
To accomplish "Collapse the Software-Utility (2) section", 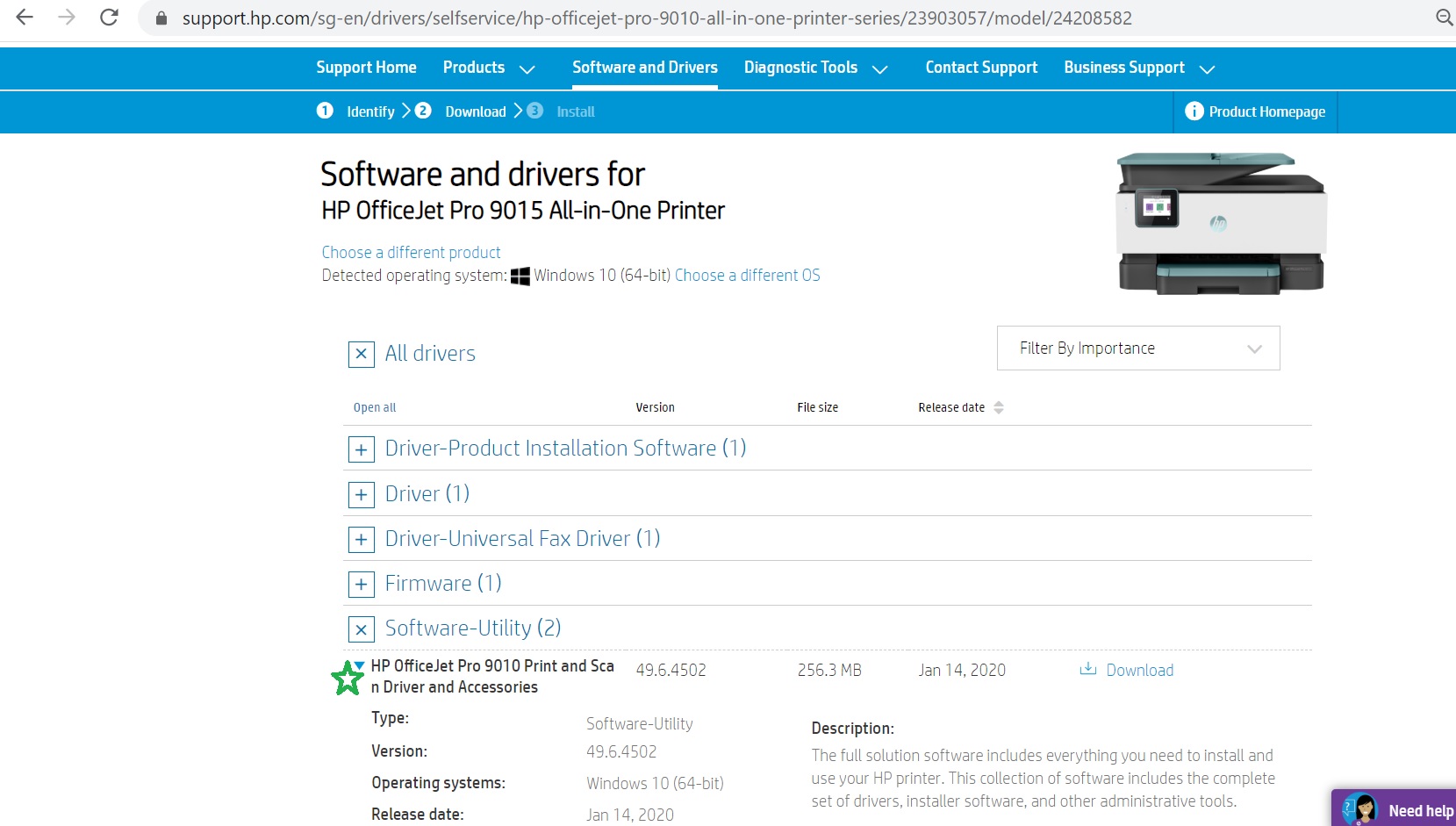I will 362,629.
